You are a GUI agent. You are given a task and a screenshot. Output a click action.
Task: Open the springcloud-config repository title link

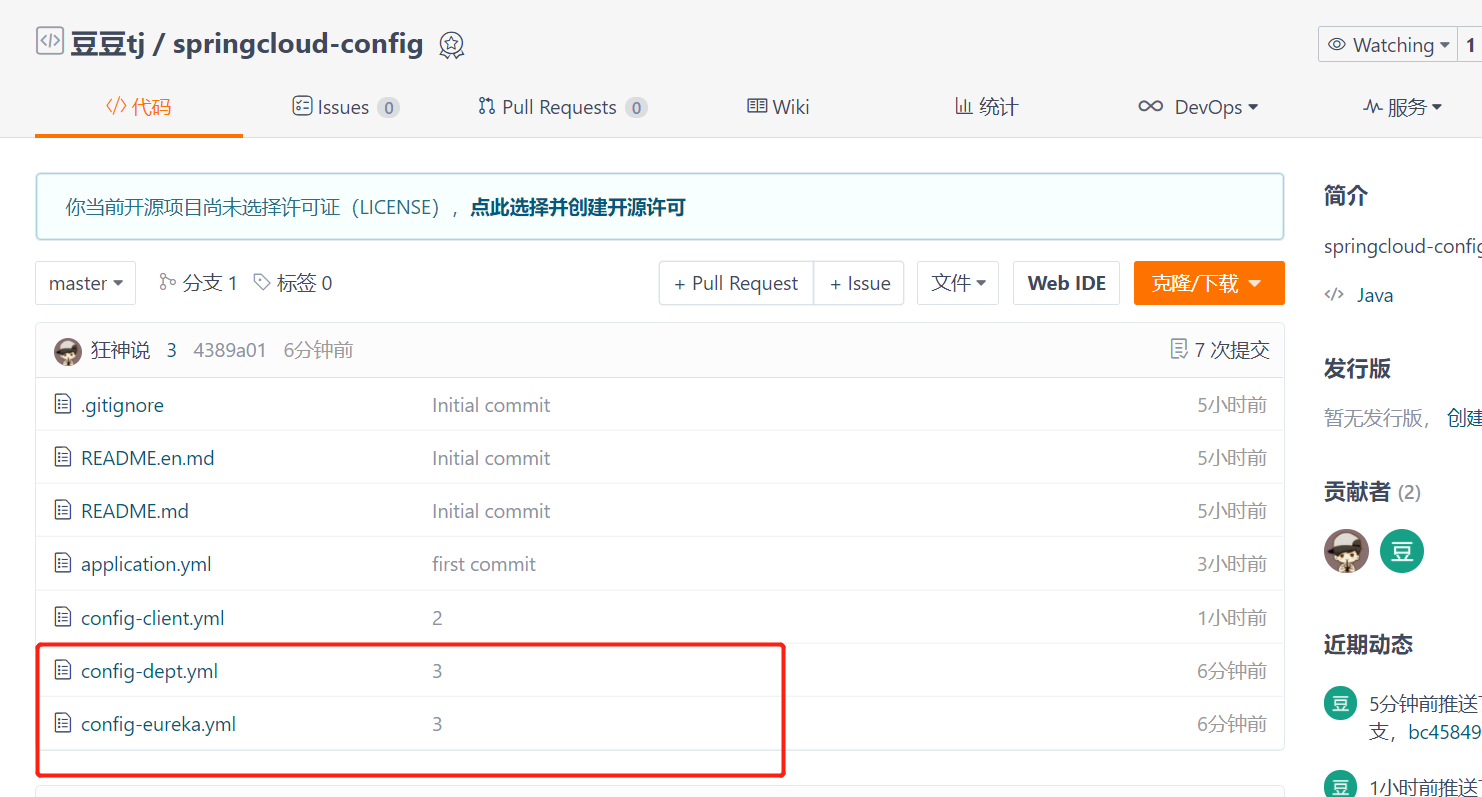point(298,45)
